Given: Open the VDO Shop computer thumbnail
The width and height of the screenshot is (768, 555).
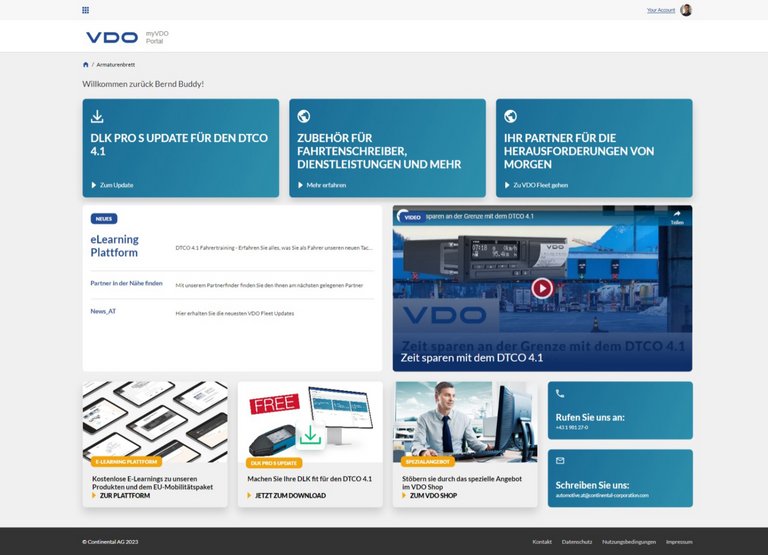Looking at the screenshot, I should point(465,420).
